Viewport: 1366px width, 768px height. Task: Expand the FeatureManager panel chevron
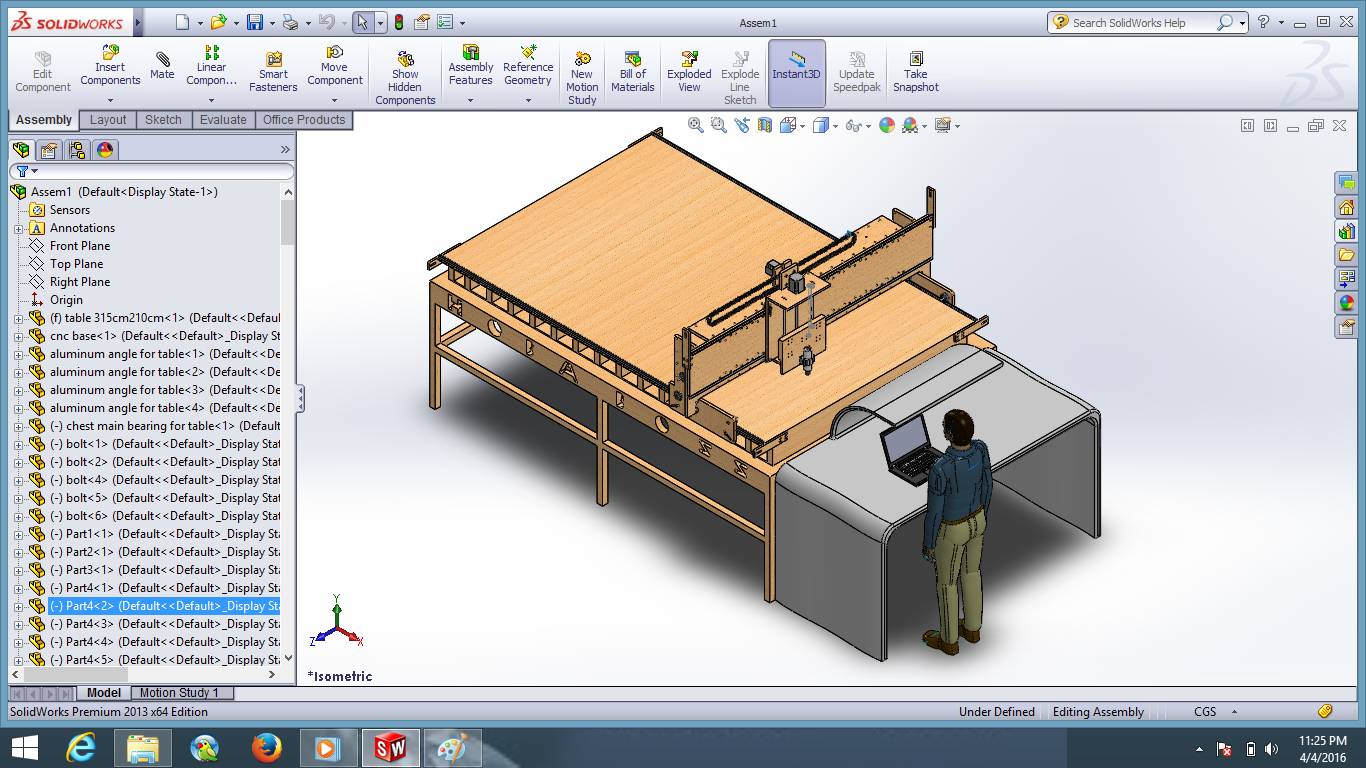[285, 150]
